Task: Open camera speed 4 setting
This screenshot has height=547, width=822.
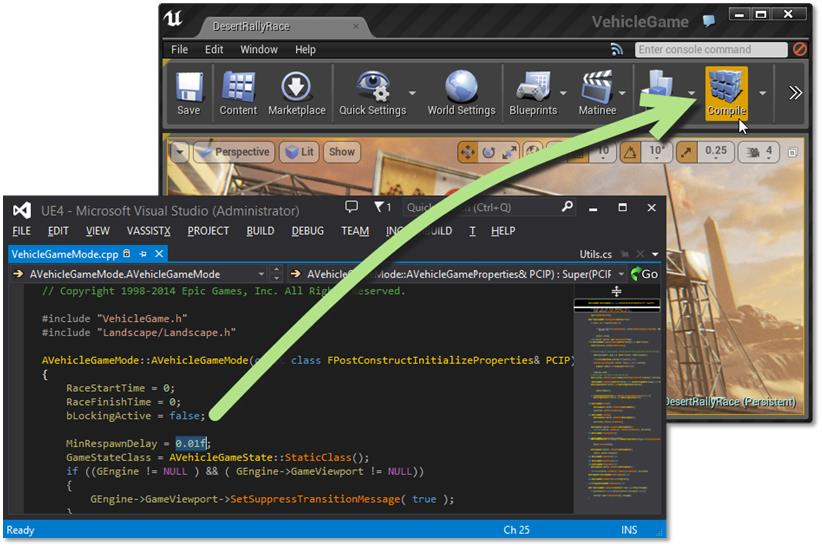Action: (759, 152)
